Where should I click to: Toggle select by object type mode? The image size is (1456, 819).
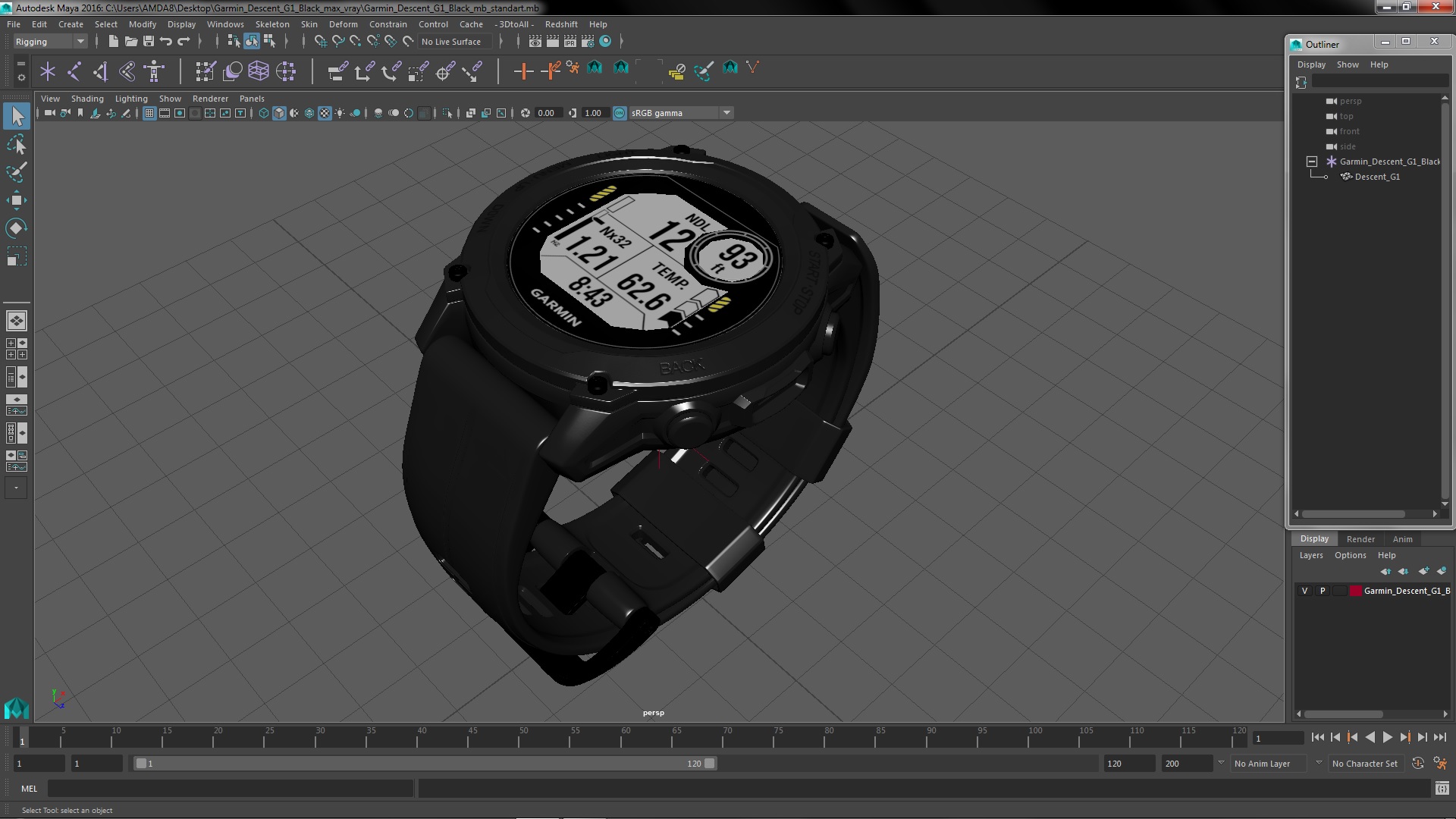click(252, 41)
